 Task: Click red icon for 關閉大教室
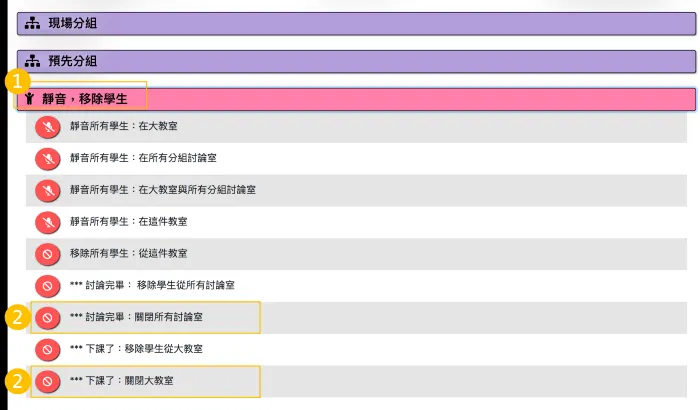(47, 382)
